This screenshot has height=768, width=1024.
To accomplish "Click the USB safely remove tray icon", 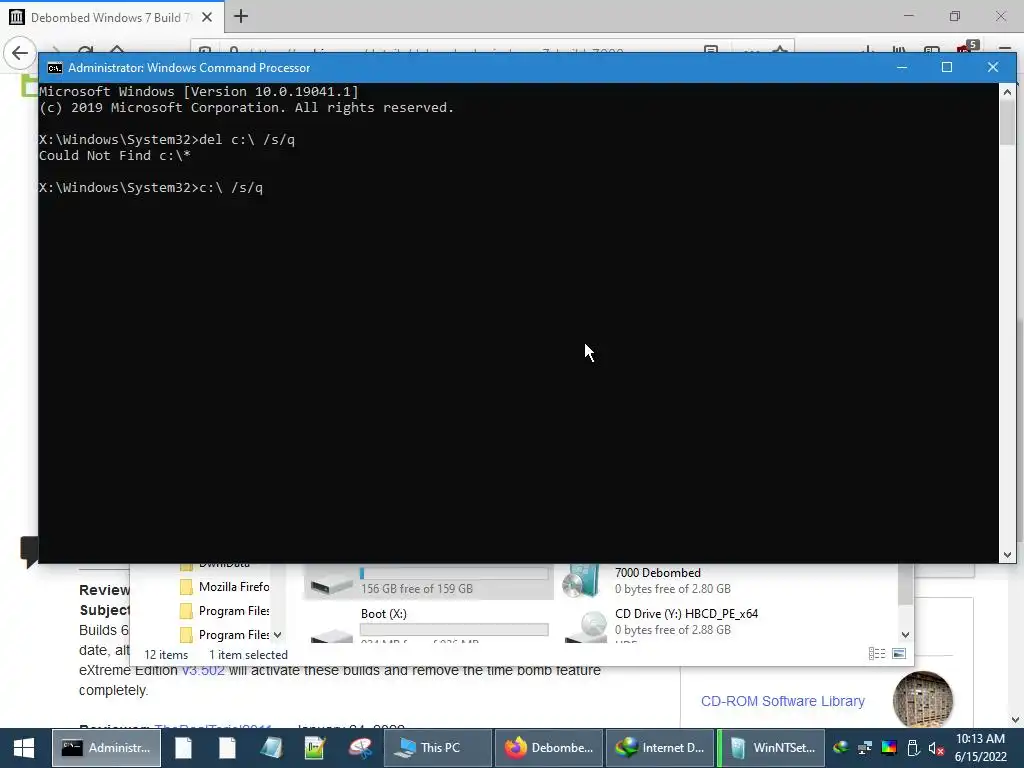I will tap(913, 748).
